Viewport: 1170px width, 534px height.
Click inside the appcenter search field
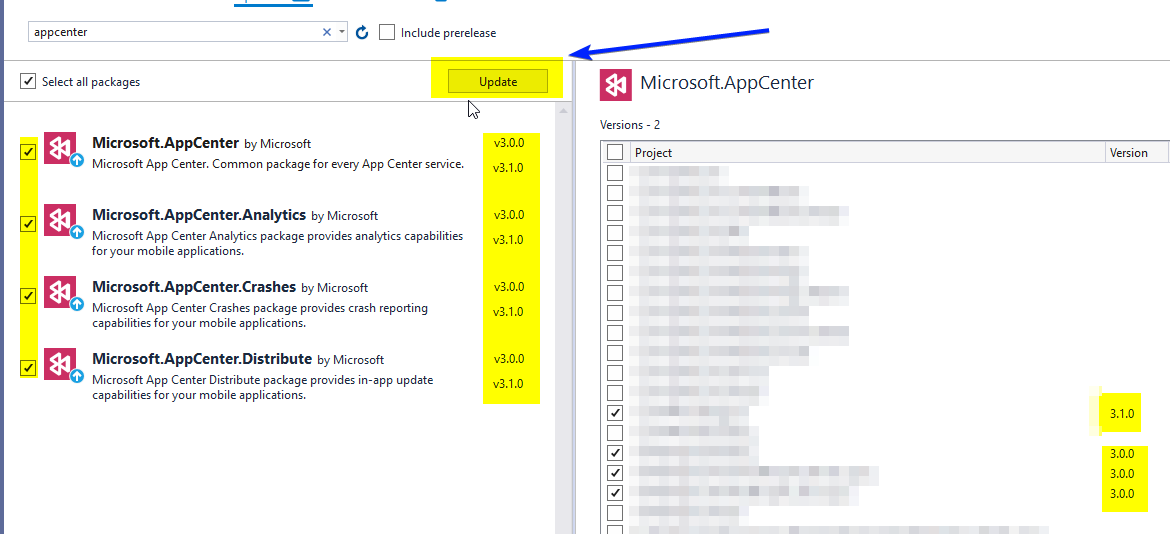point(170,32)
